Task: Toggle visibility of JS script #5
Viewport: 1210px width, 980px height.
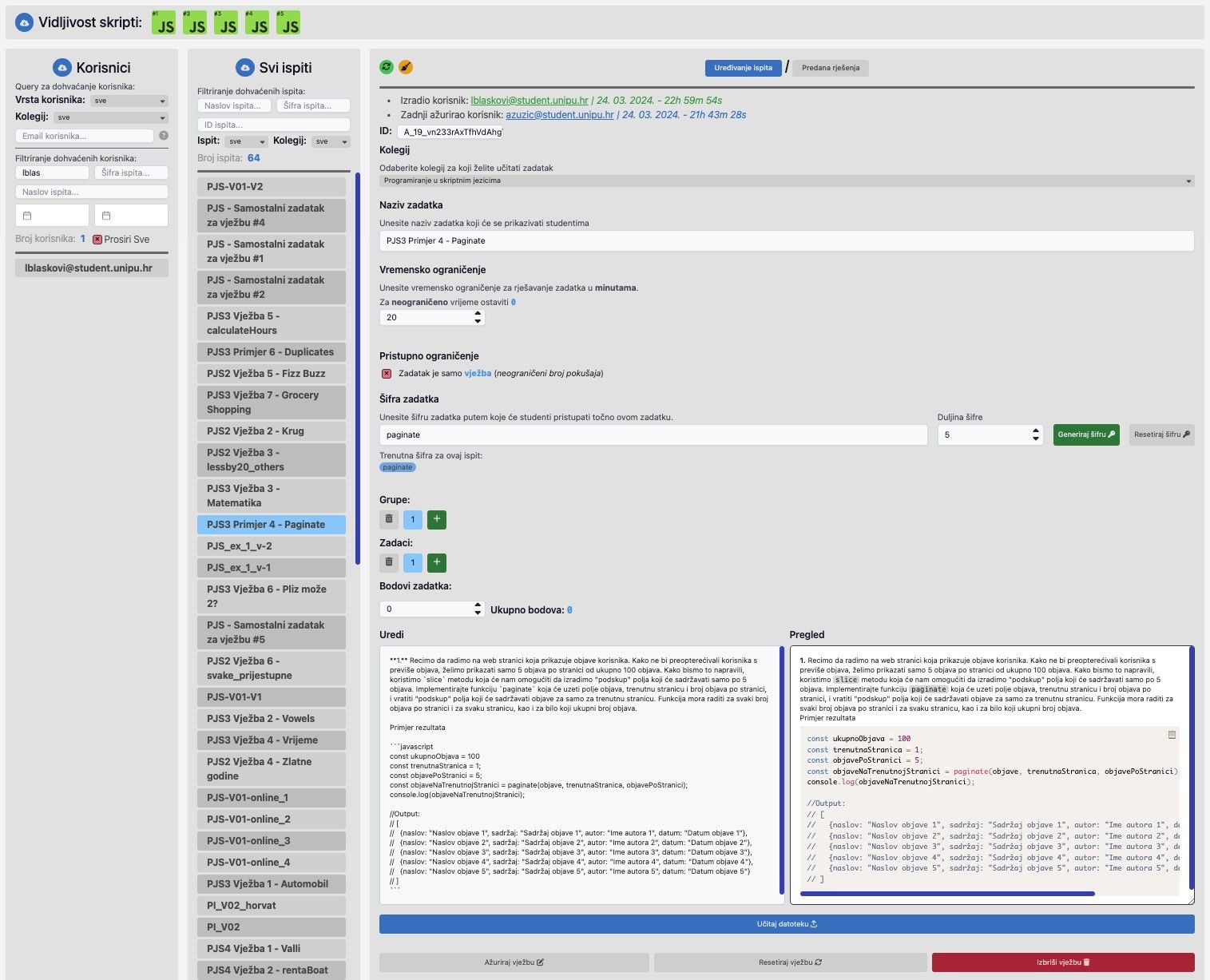Action: click(288, 22)
